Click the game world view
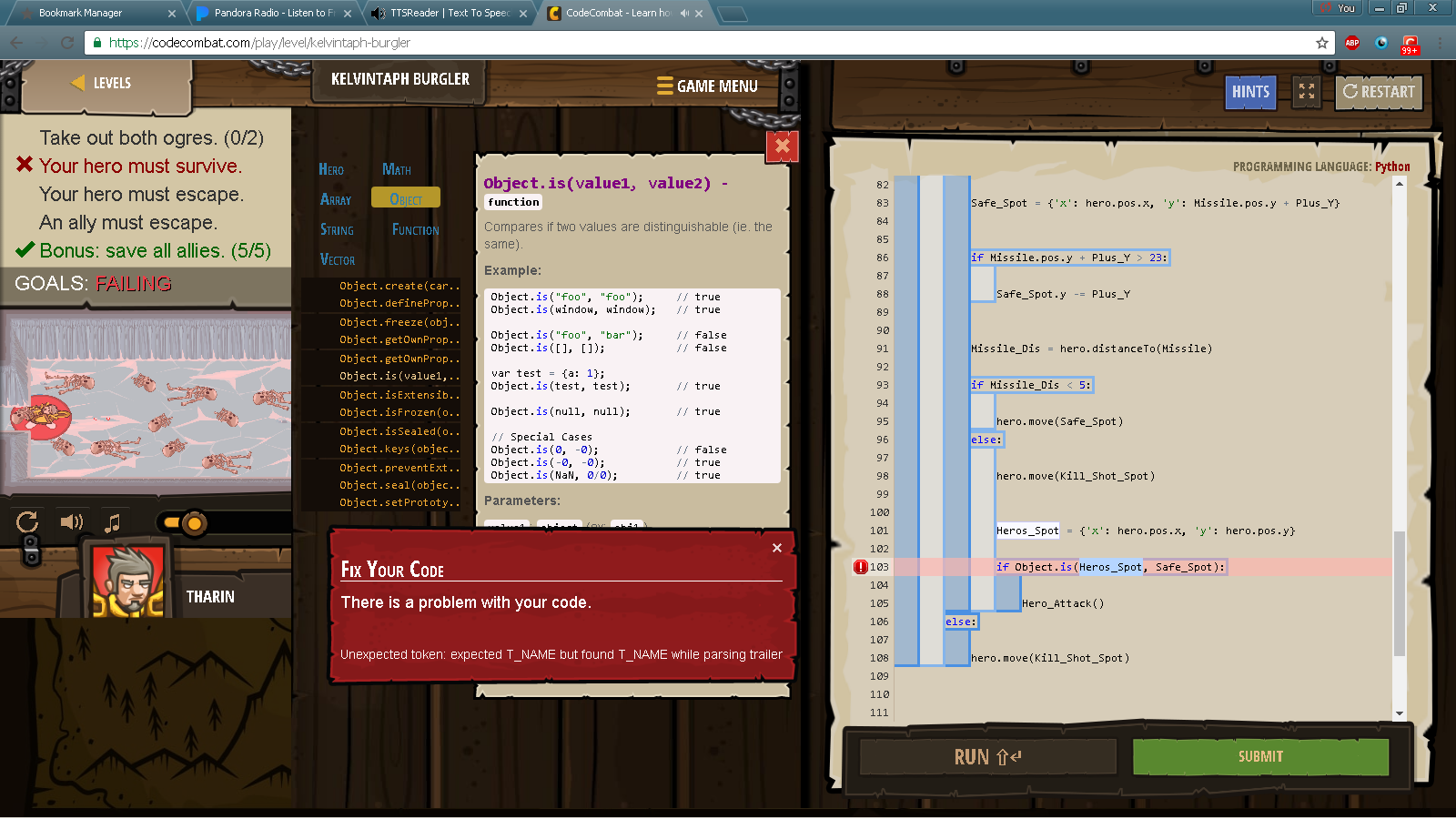The width and height of the screenshot is (1456, 819). tap(146, 403)
